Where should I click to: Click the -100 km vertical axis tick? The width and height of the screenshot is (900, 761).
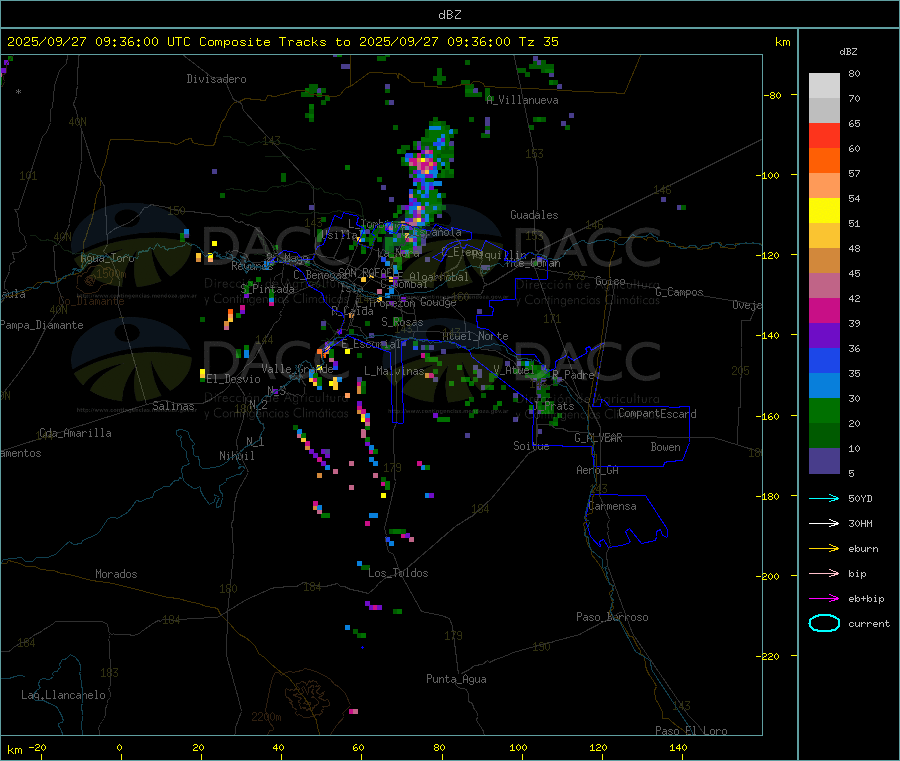coord(770,174)
